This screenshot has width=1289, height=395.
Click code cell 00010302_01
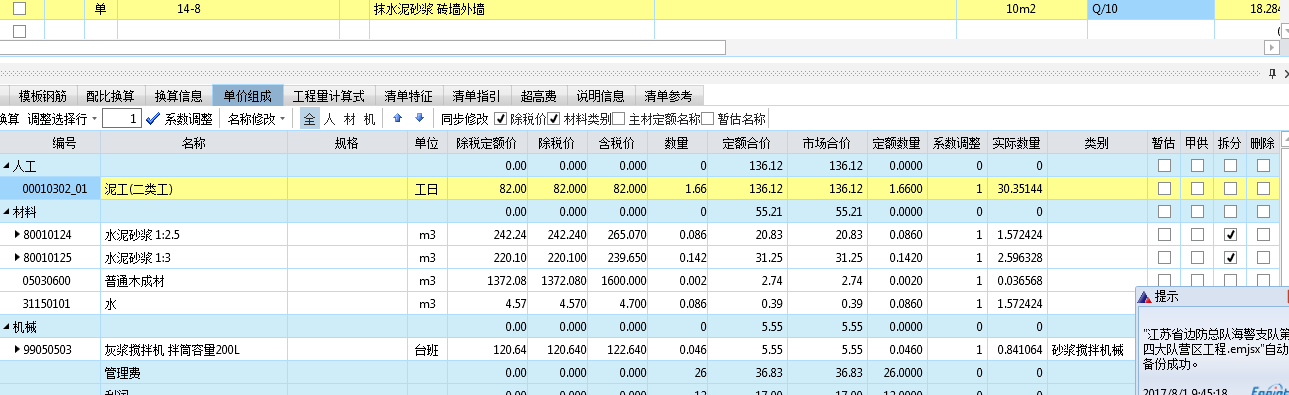coord(50,188)
